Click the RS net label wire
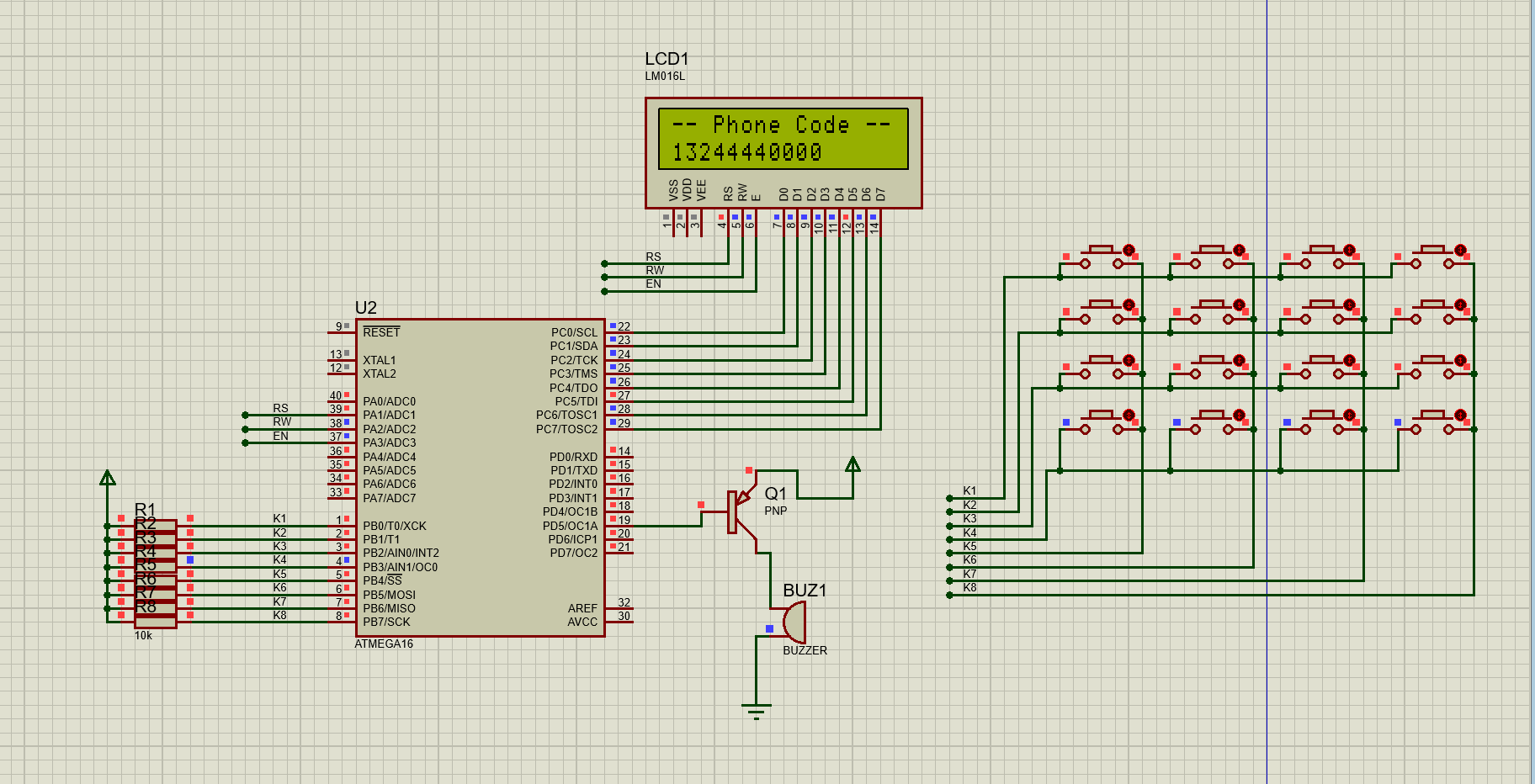Viewport: 1535px width, 784px height. point(654,256)
